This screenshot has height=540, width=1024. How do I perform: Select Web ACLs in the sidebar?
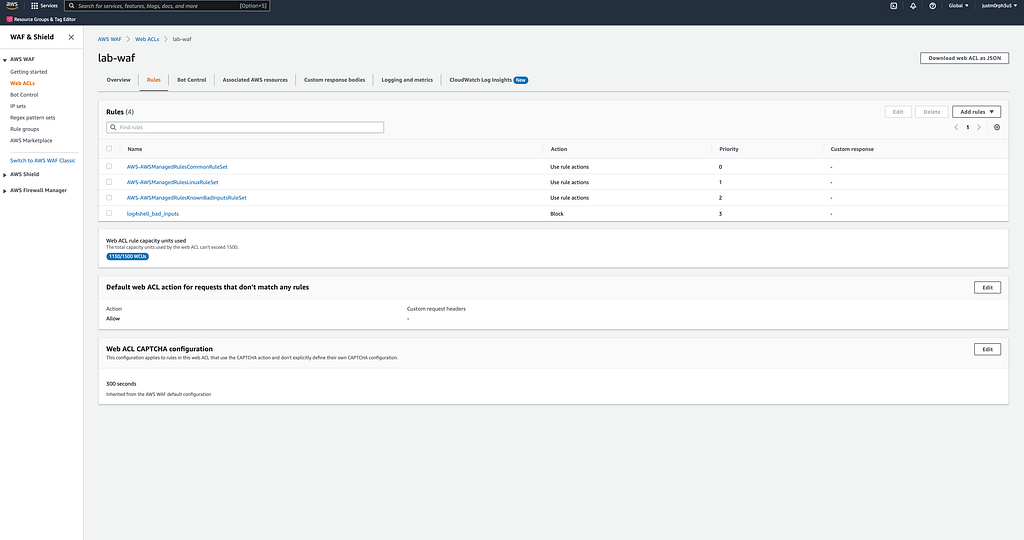22,84
